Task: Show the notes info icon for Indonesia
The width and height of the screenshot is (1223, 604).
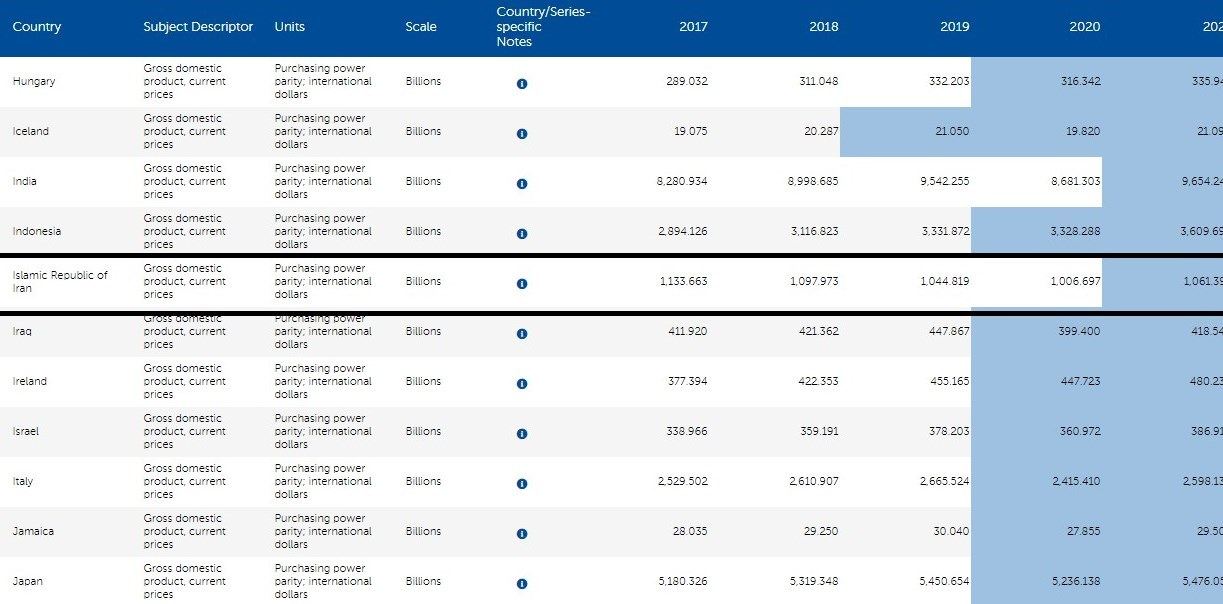Action: tap(522, 234)
